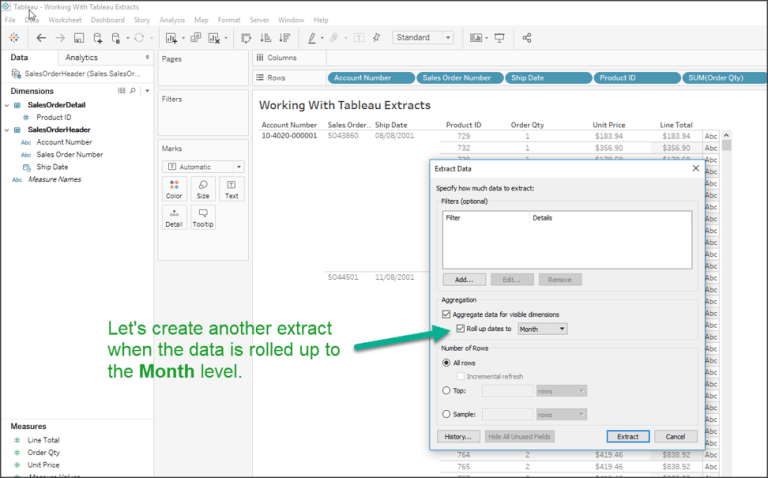Expand the Automatic mark type dropdown

click(203, 166)
